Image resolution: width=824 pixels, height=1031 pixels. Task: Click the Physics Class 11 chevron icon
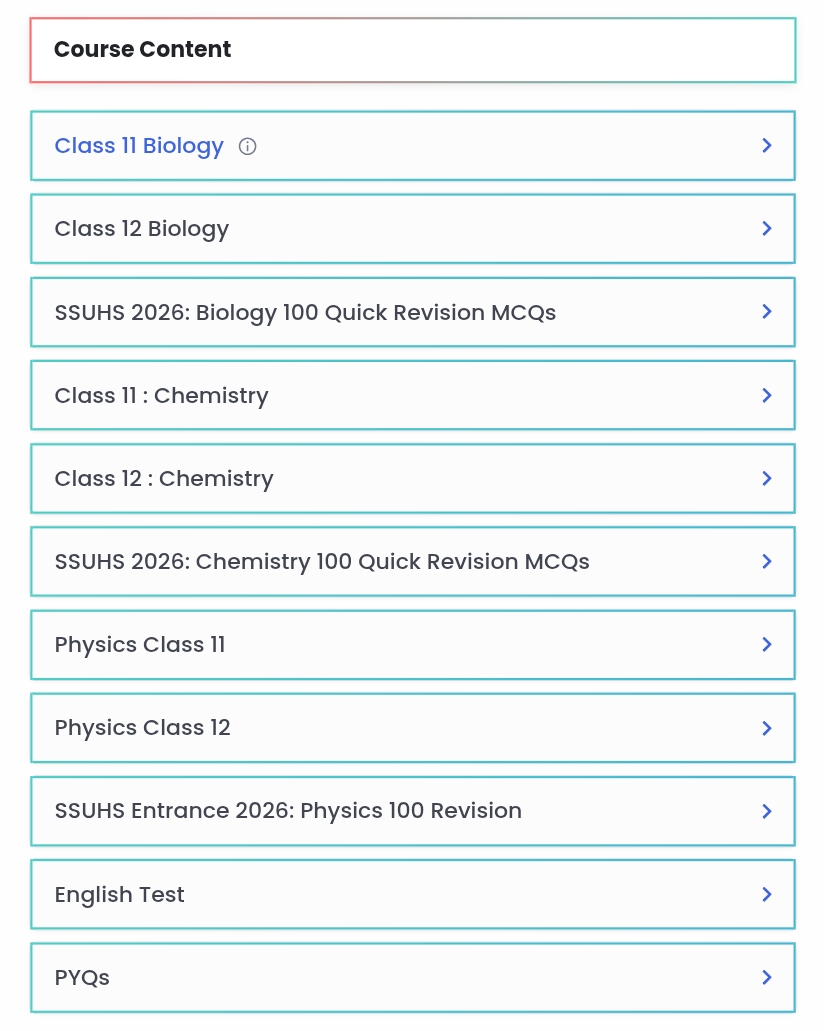click(767, 645)
